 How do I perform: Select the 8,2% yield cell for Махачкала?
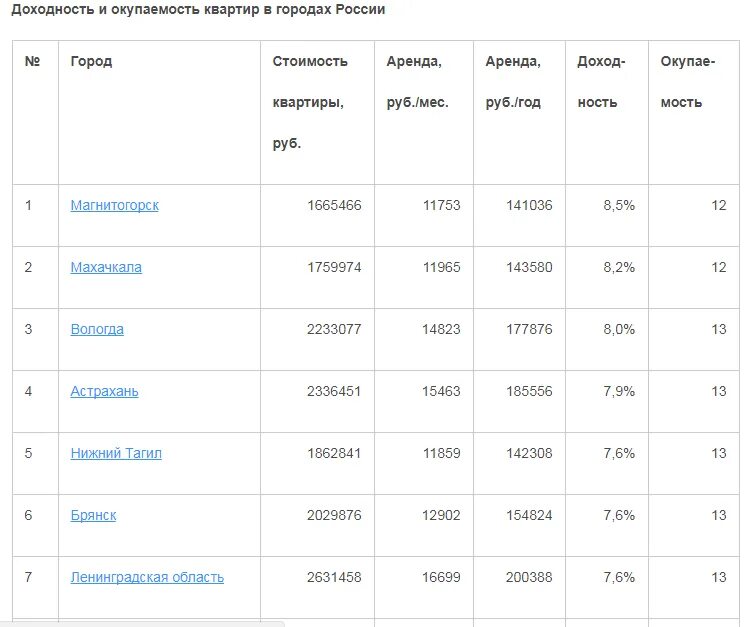click(x=618, y=267)
